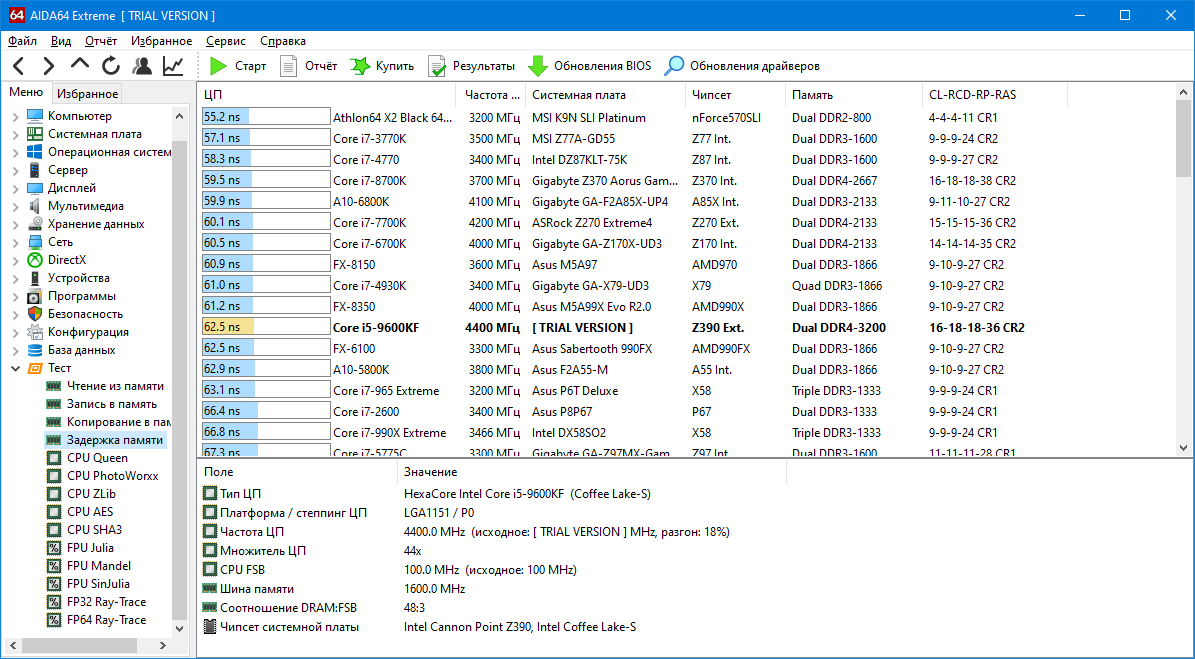This screenshot has height=659, width=1195.
Task: Open Запись в память test
Action: click(x=112, y=404)
